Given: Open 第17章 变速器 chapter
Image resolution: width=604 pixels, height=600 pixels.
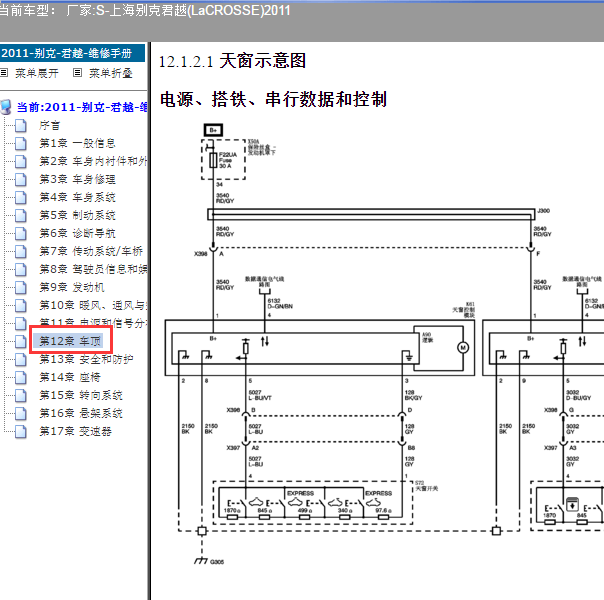Looking at the screenshot, I should pyautogui.click(x=76, y=431).
